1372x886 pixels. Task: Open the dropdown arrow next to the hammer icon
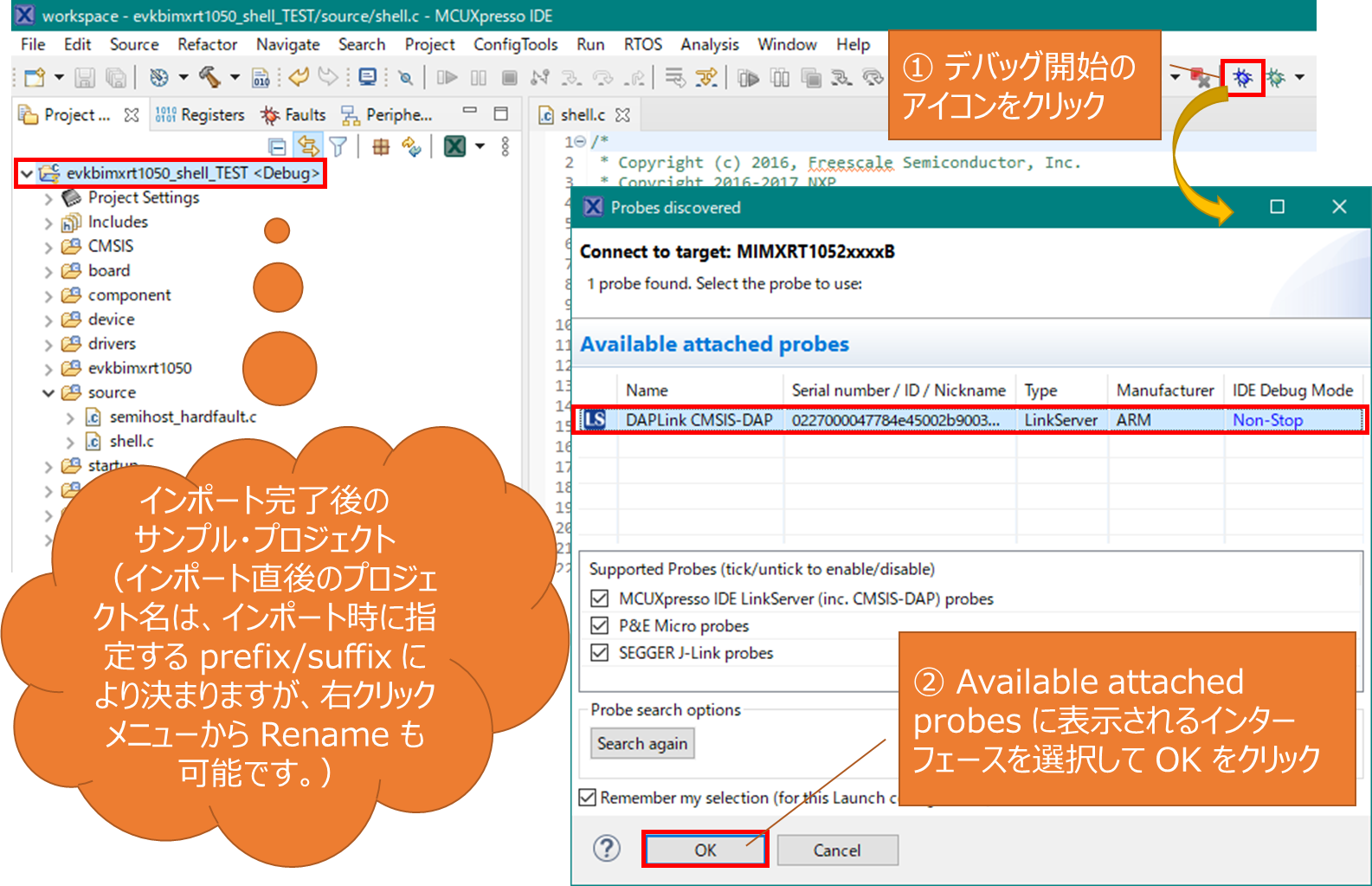(x=235, y=77)
